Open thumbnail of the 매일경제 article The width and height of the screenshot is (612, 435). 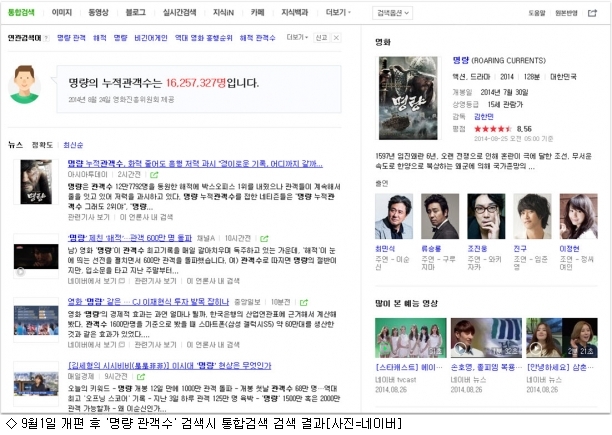coord(36,384)
